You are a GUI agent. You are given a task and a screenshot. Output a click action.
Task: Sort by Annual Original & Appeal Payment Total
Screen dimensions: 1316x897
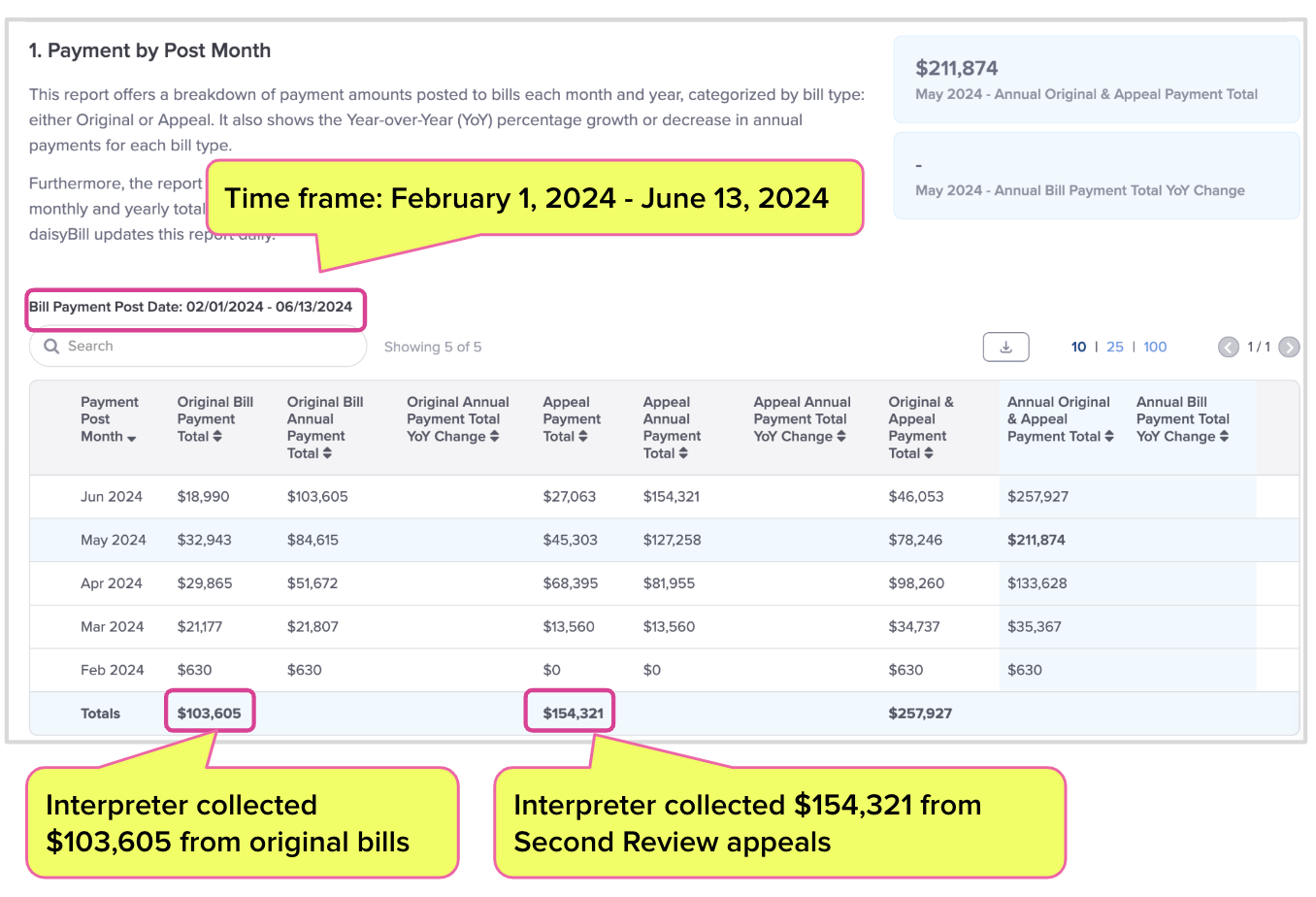pyautogui.click(x=1109, y=437)
